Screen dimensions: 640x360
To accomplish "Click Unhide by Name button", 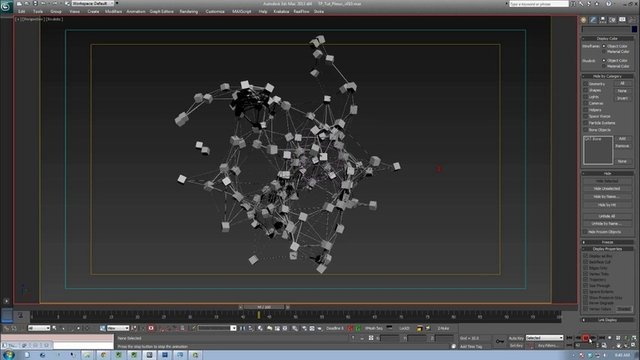I will coord(607,224).
